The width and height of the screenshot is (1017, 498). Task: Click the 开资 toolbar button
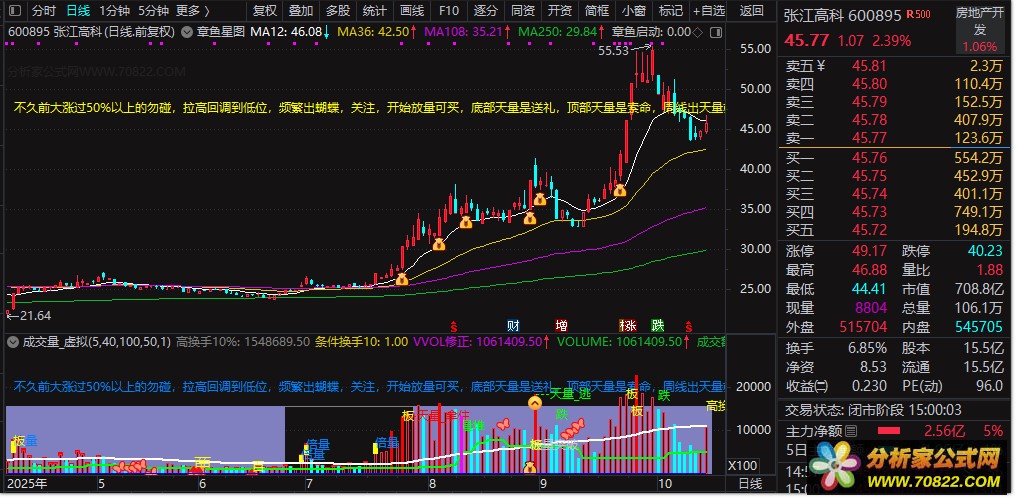pyautogui.click(x=560, y=11)
